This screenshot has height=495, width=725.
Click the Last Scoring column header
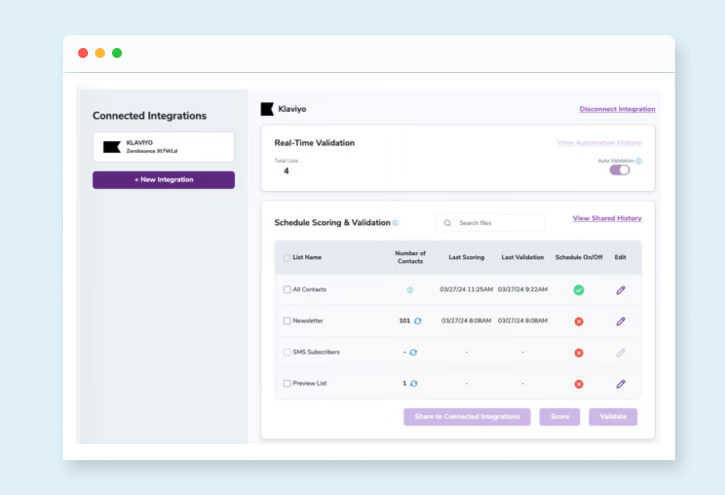coord(467,257)
